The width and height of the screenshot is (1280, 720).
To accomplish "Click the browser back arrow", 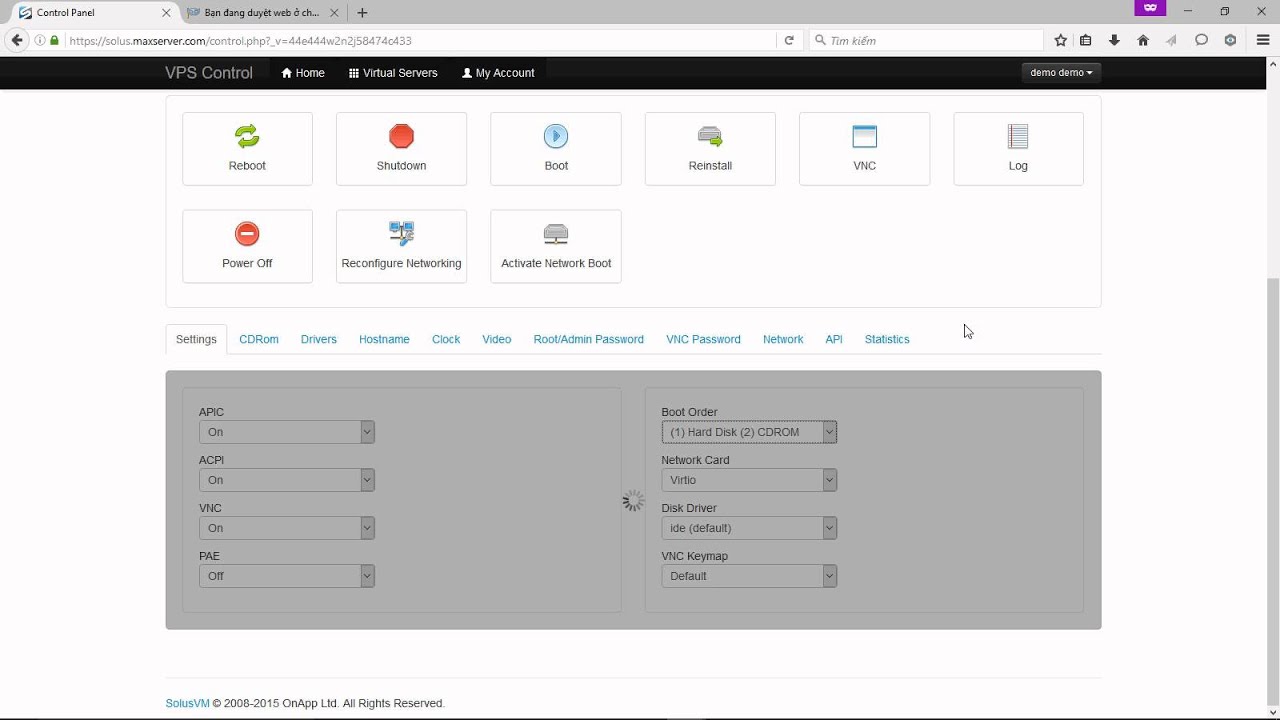I will 16,40.
